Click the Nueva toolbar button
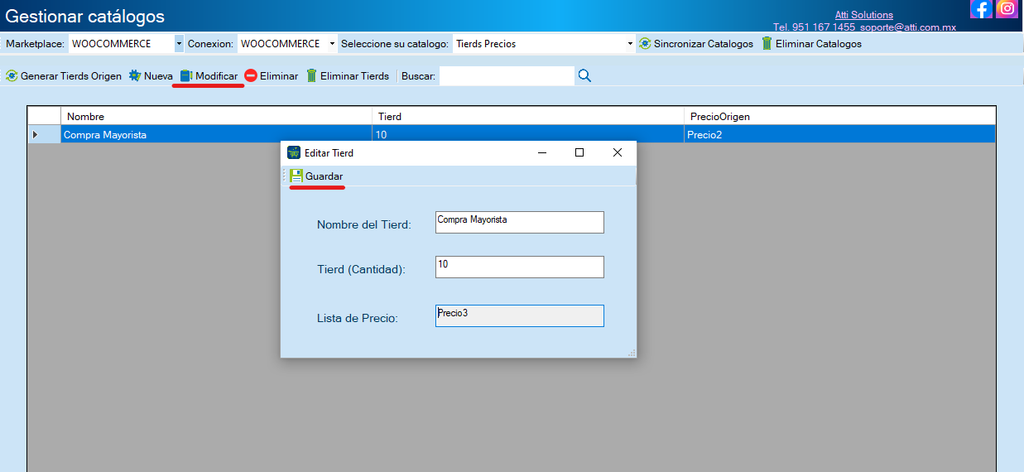1024x472 pixels. [151, 76]
